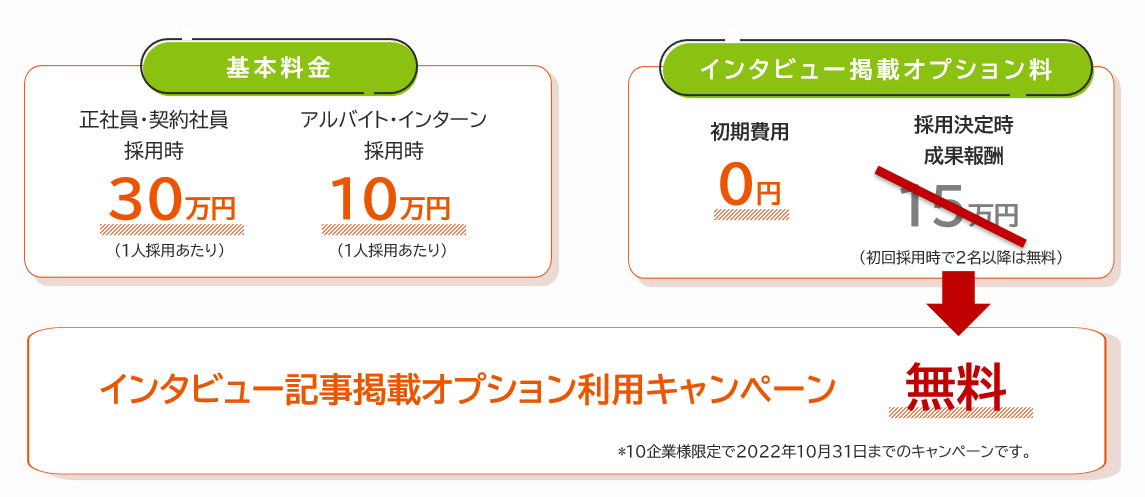Click the 初期費用 label
The width and height of the screenshot is (1145, 497).
(x=750, y=131)
